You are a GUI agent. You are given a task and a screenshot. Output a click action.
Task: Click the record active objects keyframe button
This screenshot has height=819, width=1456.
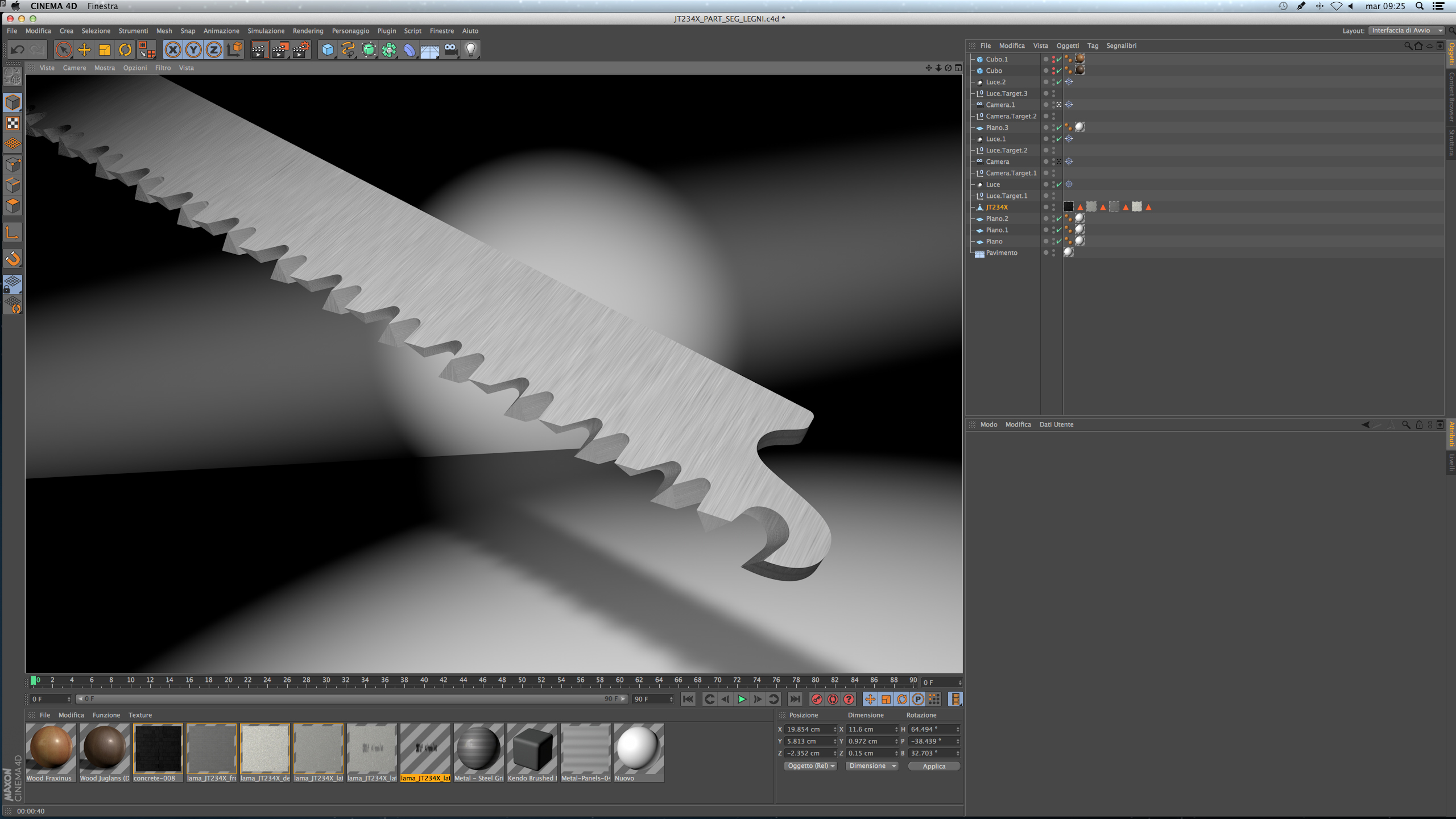[817, 699]
